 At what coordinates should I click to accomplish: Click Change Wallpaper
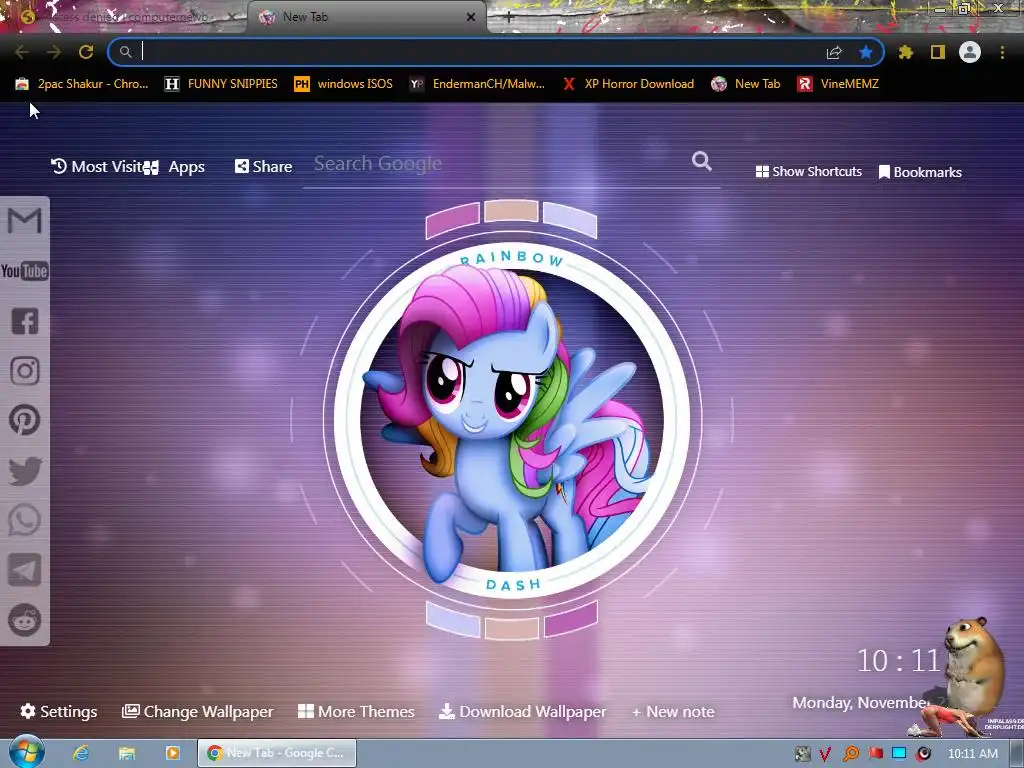tap(197, 711)
